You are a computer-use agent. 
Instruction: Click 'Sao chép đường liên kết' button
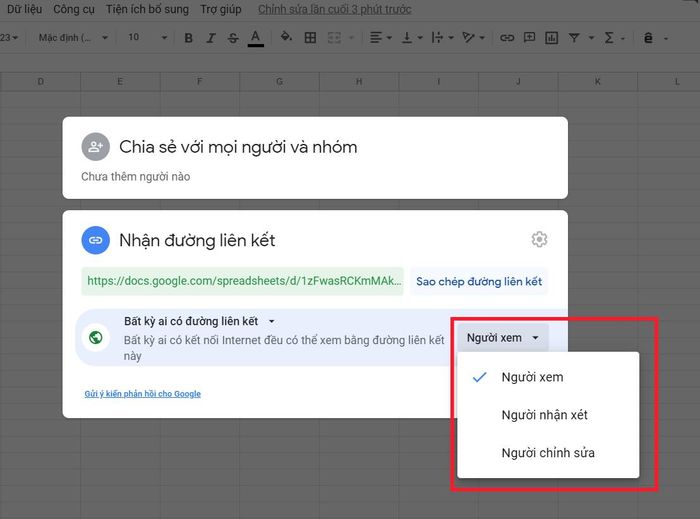479,282
